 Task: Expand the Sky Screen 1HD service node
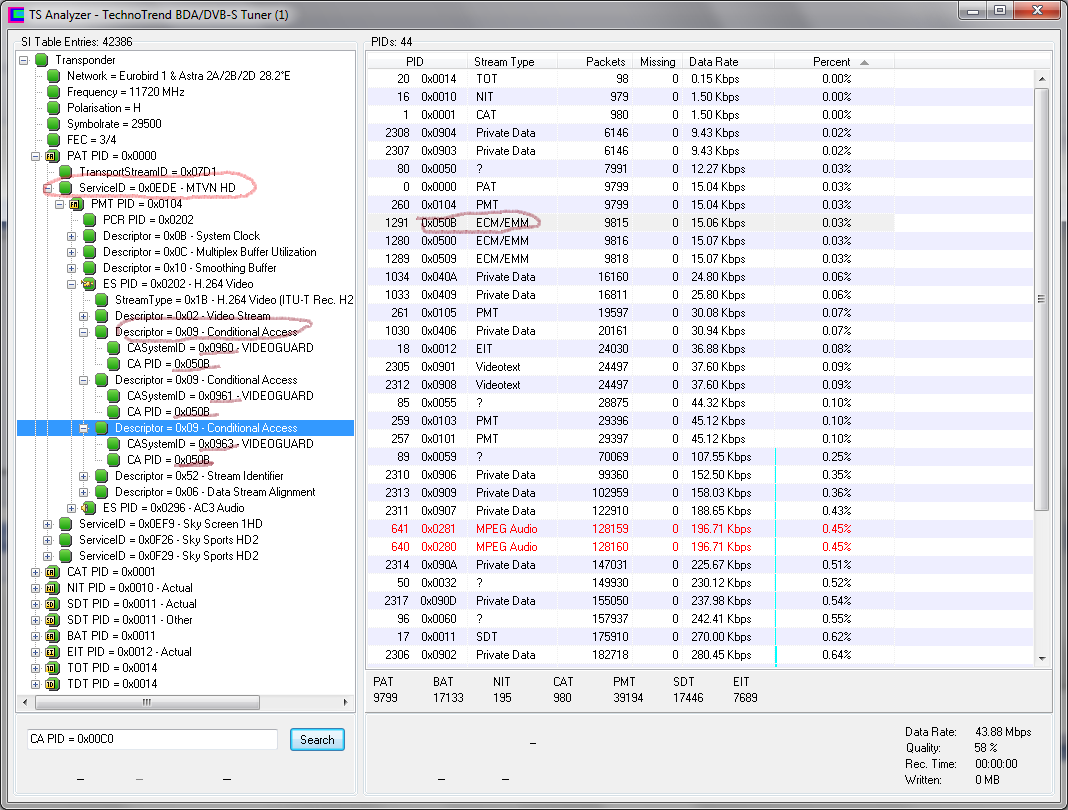point(48,524)
